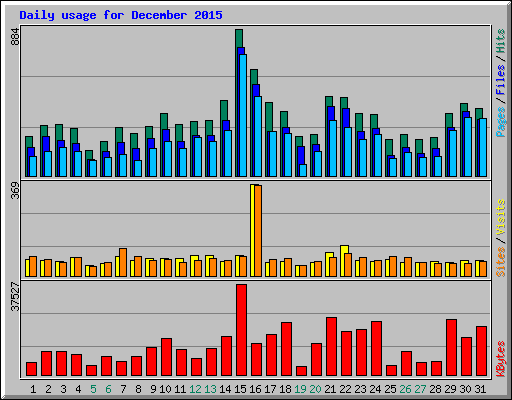This screenshot has width=512, height=400.
Task: Click the orange Sites bar for day 7
Action: (123, 262)
